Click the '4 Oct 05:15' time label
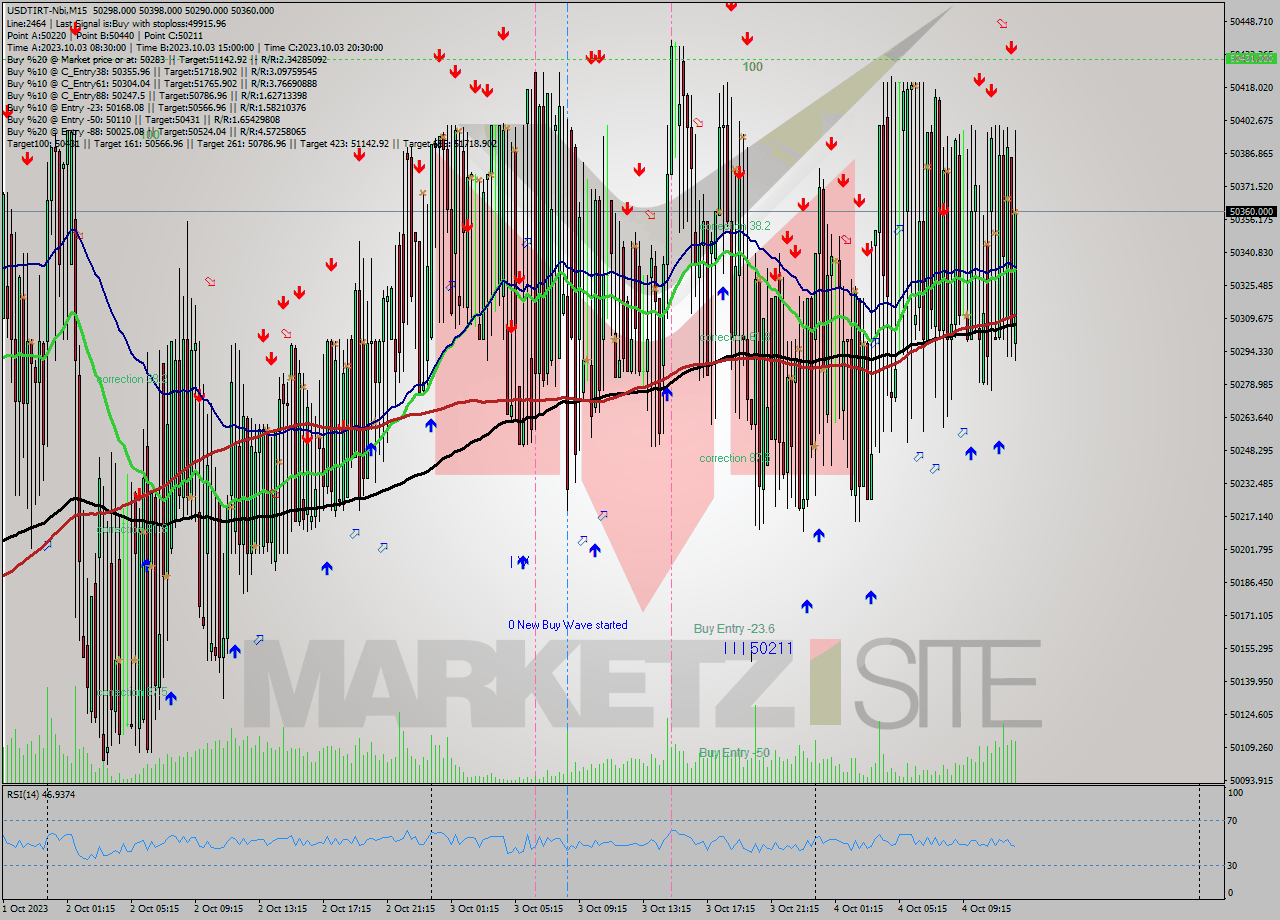This screenshot has height=920, width=1280. pos(922,909)
